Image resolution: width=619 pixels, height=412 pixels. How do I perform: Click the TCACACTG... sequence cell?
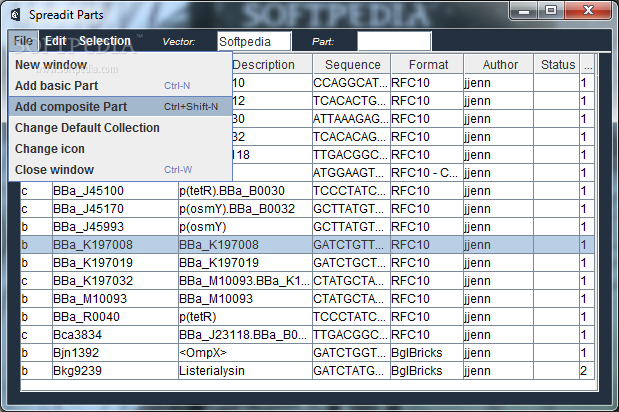click(351, 101)
